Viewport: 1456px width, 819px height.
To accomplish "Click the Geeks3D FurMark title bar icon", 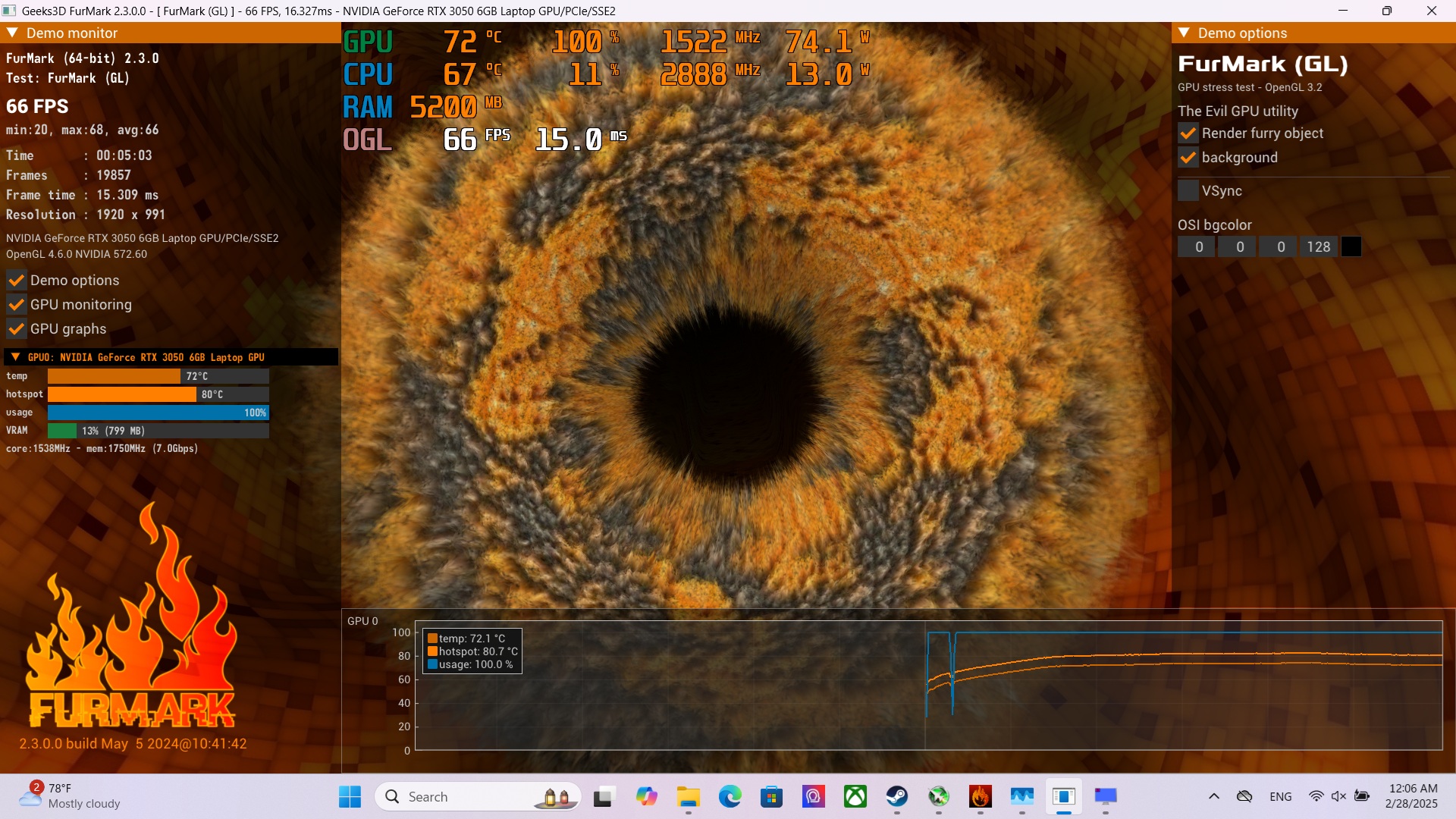I will pos(9,11).
